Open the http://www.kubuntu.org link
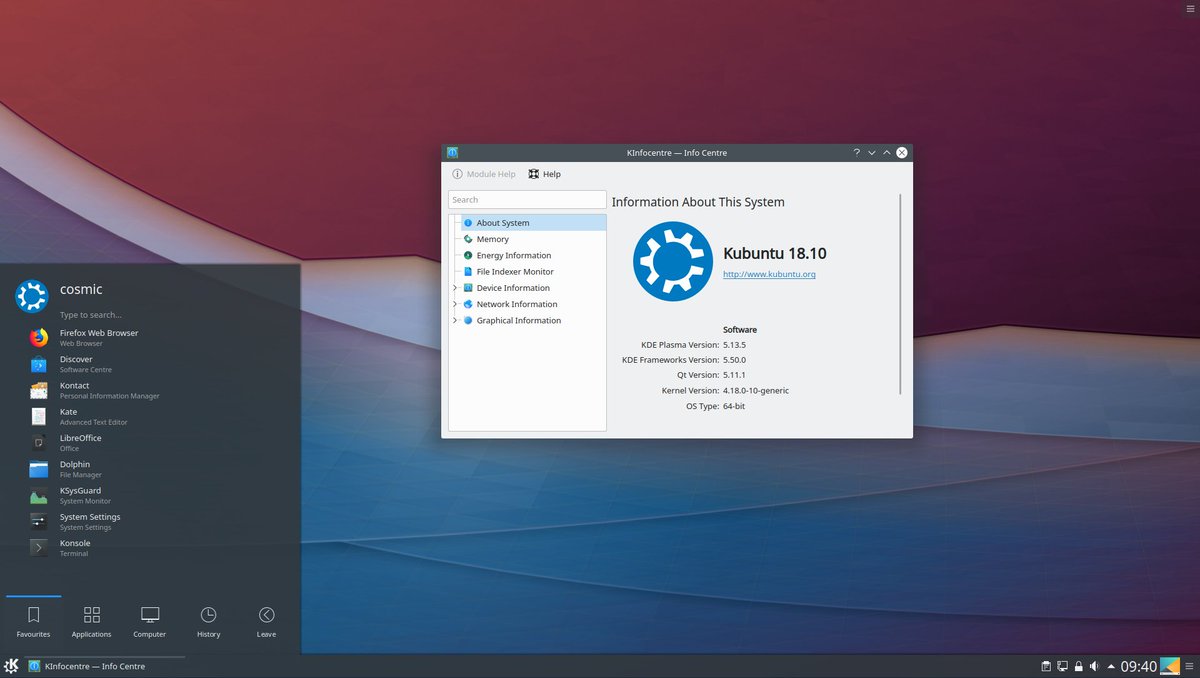 click(769, 274)
